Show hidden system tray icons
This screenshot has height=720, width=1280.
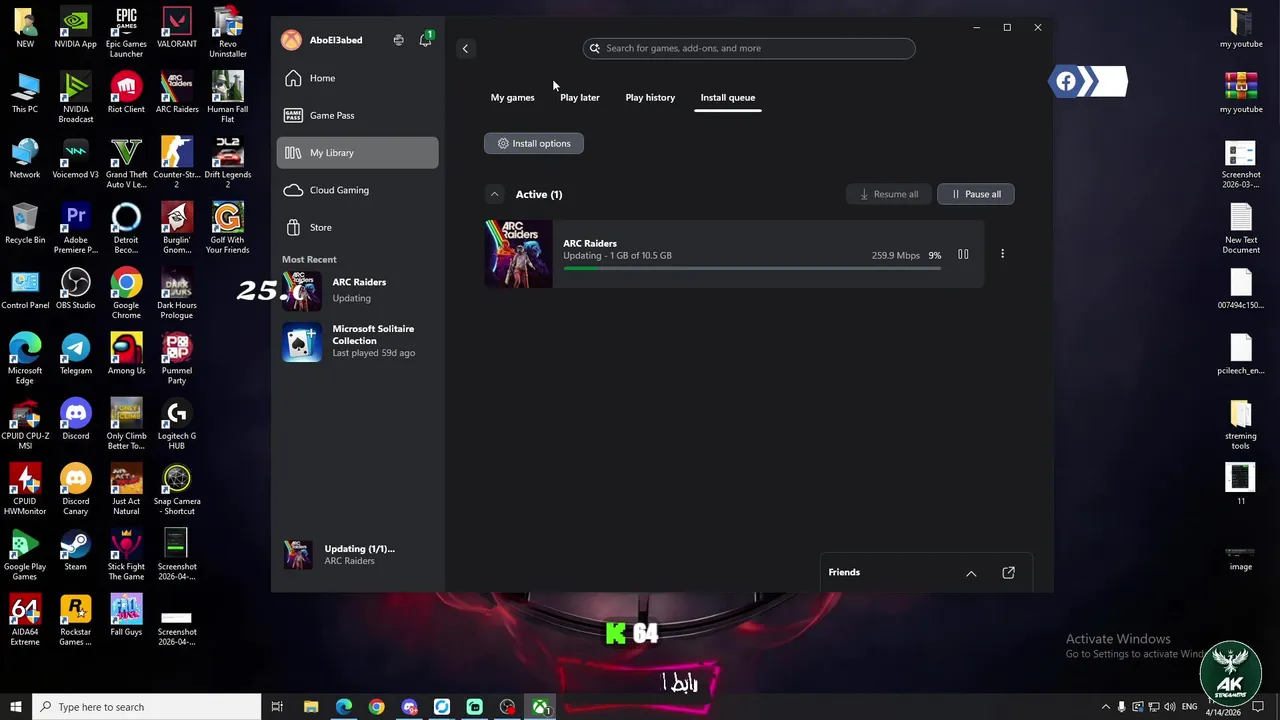[x=1106, y=707]
